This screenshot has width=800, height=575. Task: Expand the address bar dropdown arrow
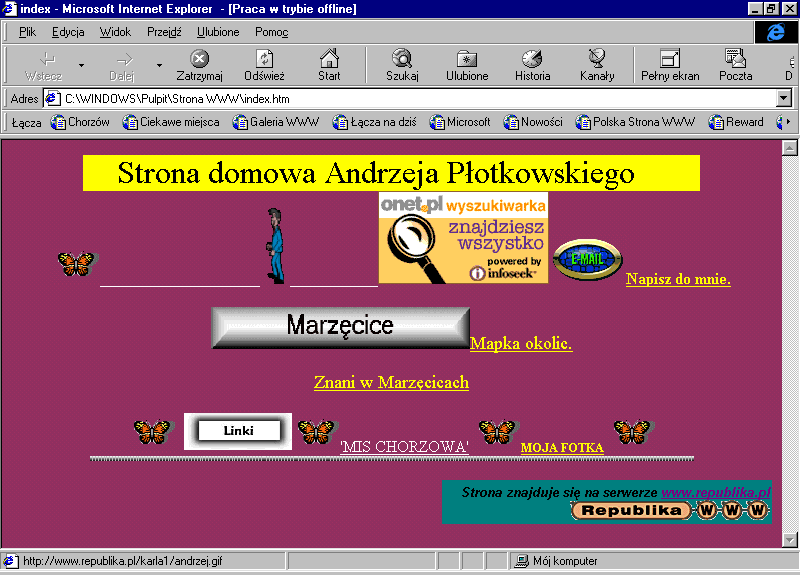784,99
